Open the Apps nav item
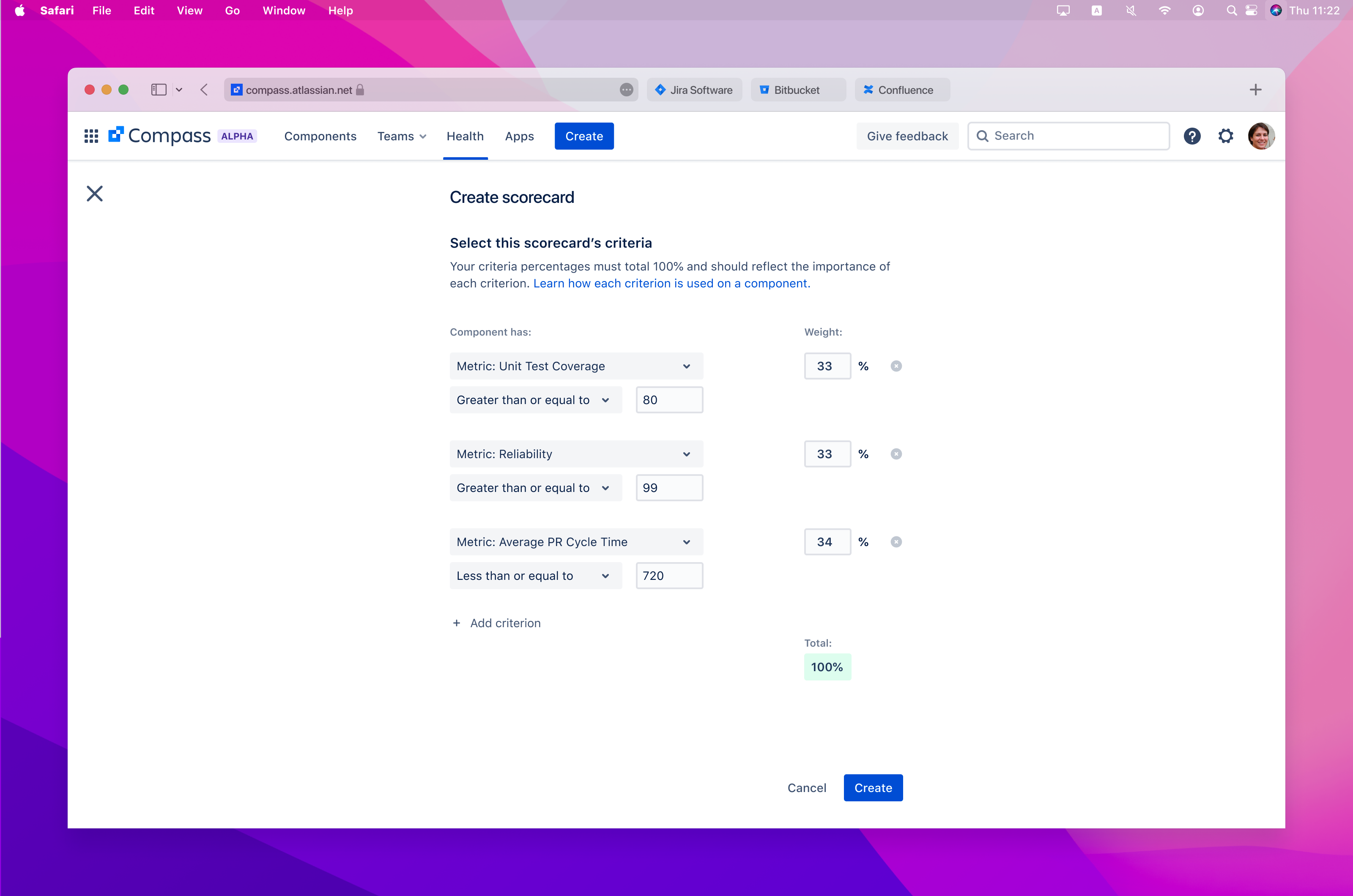 point(520,136)
